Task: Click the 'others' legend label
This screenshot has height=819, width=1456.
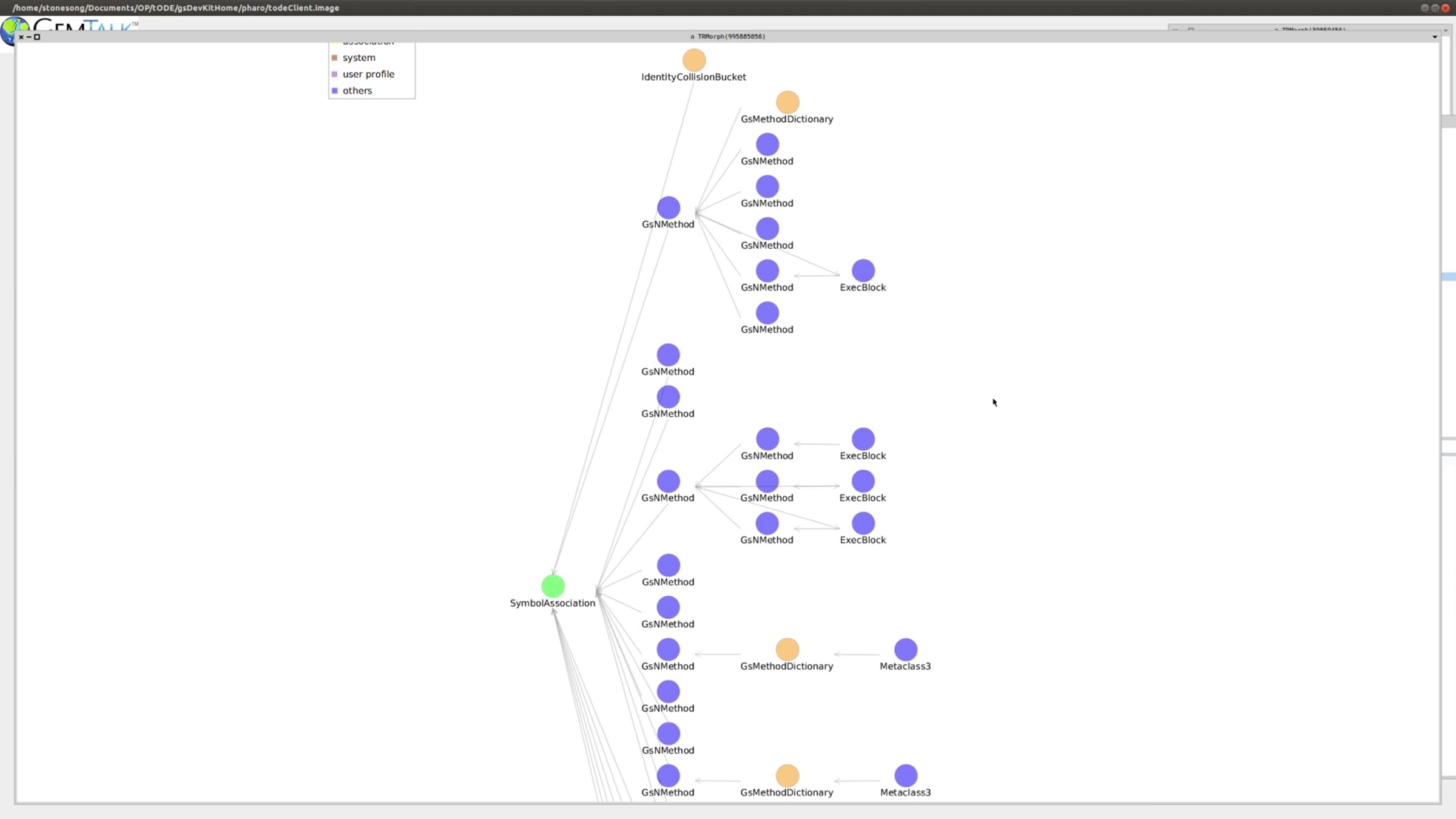Action: pyautogui.click(x=357, y=90)
